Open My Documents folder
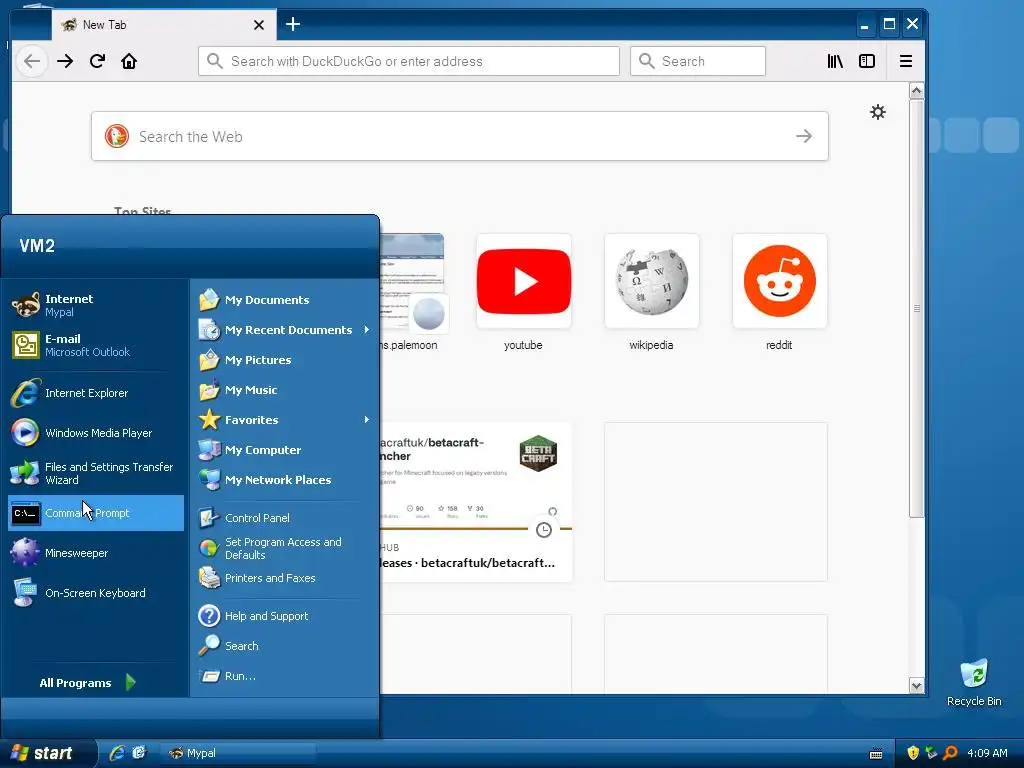Viewport: 1024px width, 768px height. (x=284, y=300)
